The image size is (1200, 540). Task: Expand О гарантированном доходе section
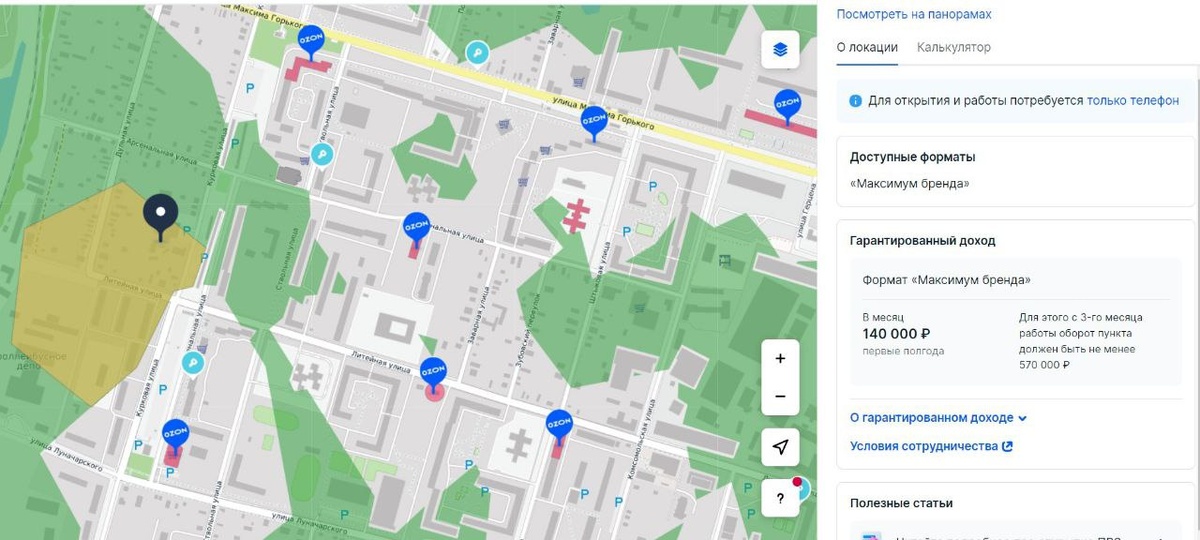[x=938, y=418]
